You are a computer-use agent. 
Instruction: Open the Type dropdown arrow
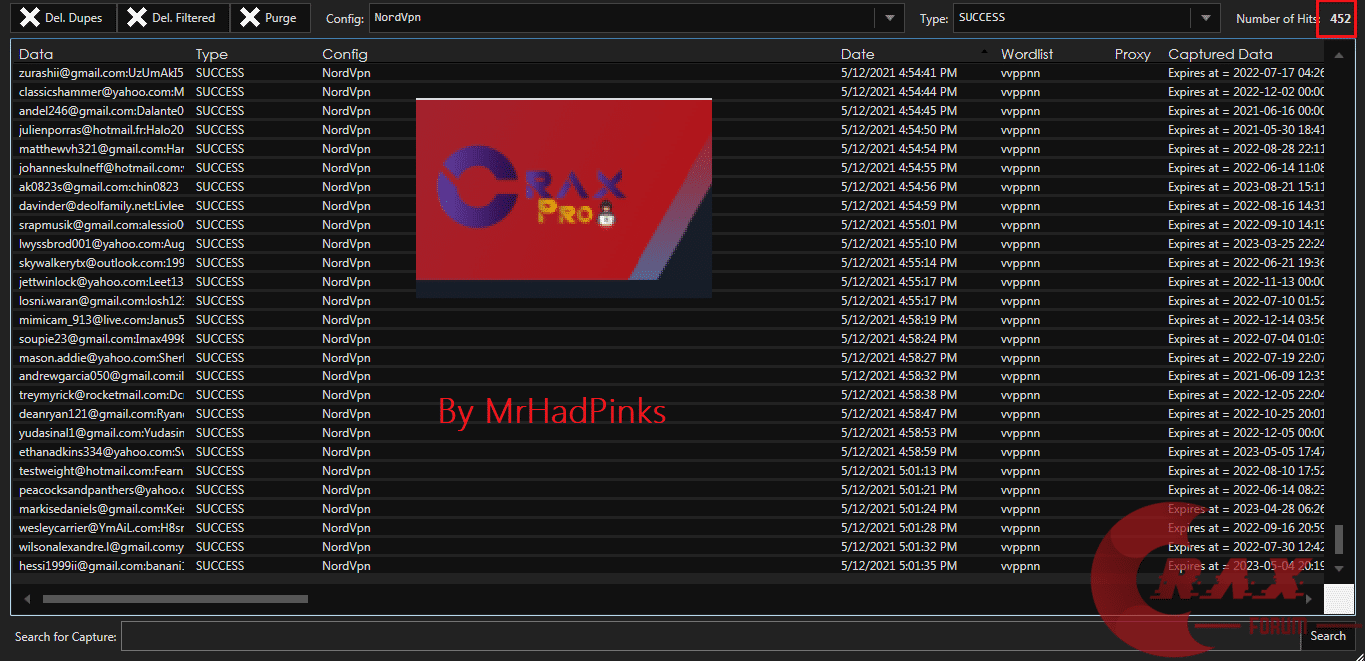1206,18
